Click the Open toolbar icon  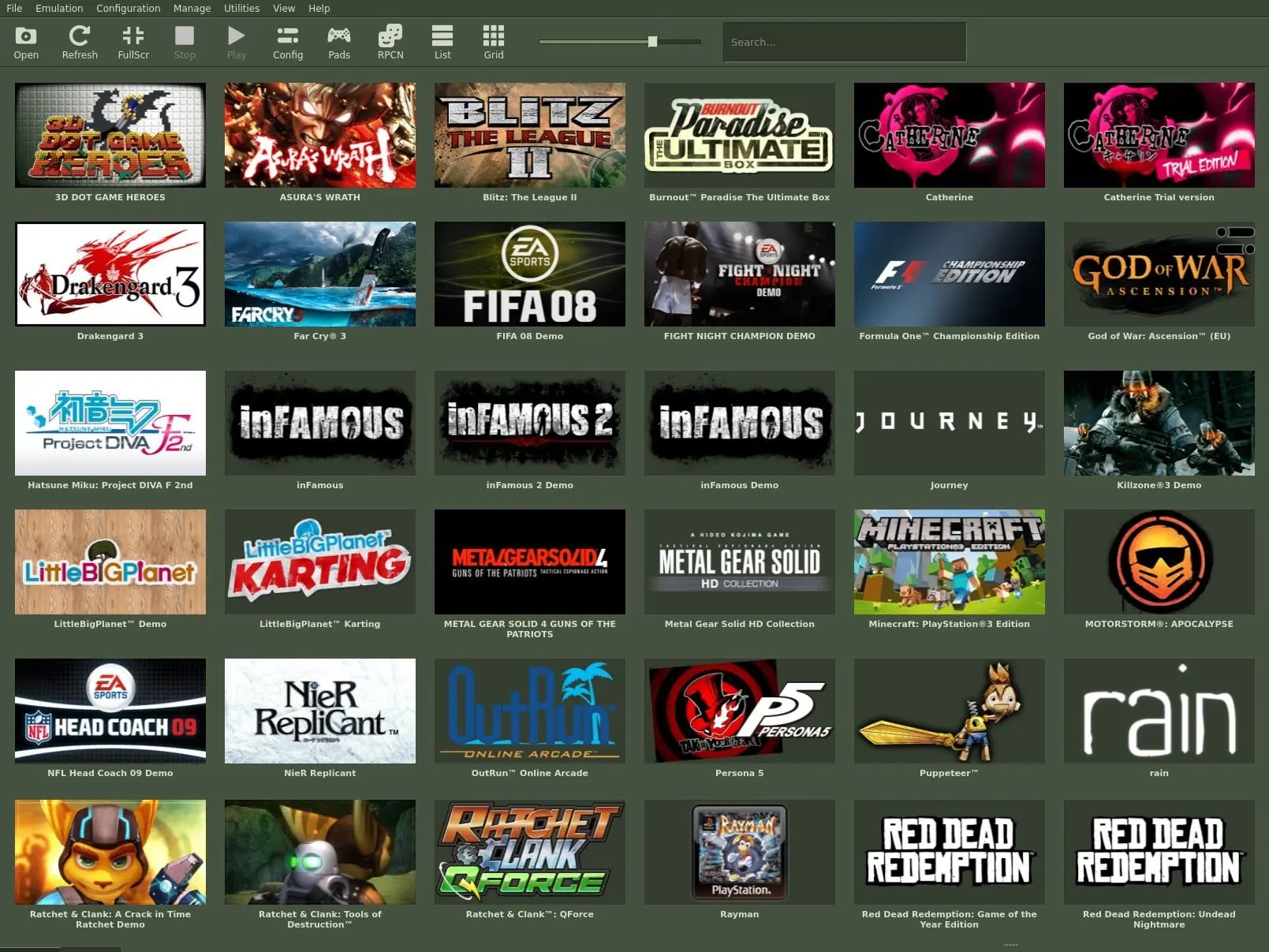(x=26, y=43)
